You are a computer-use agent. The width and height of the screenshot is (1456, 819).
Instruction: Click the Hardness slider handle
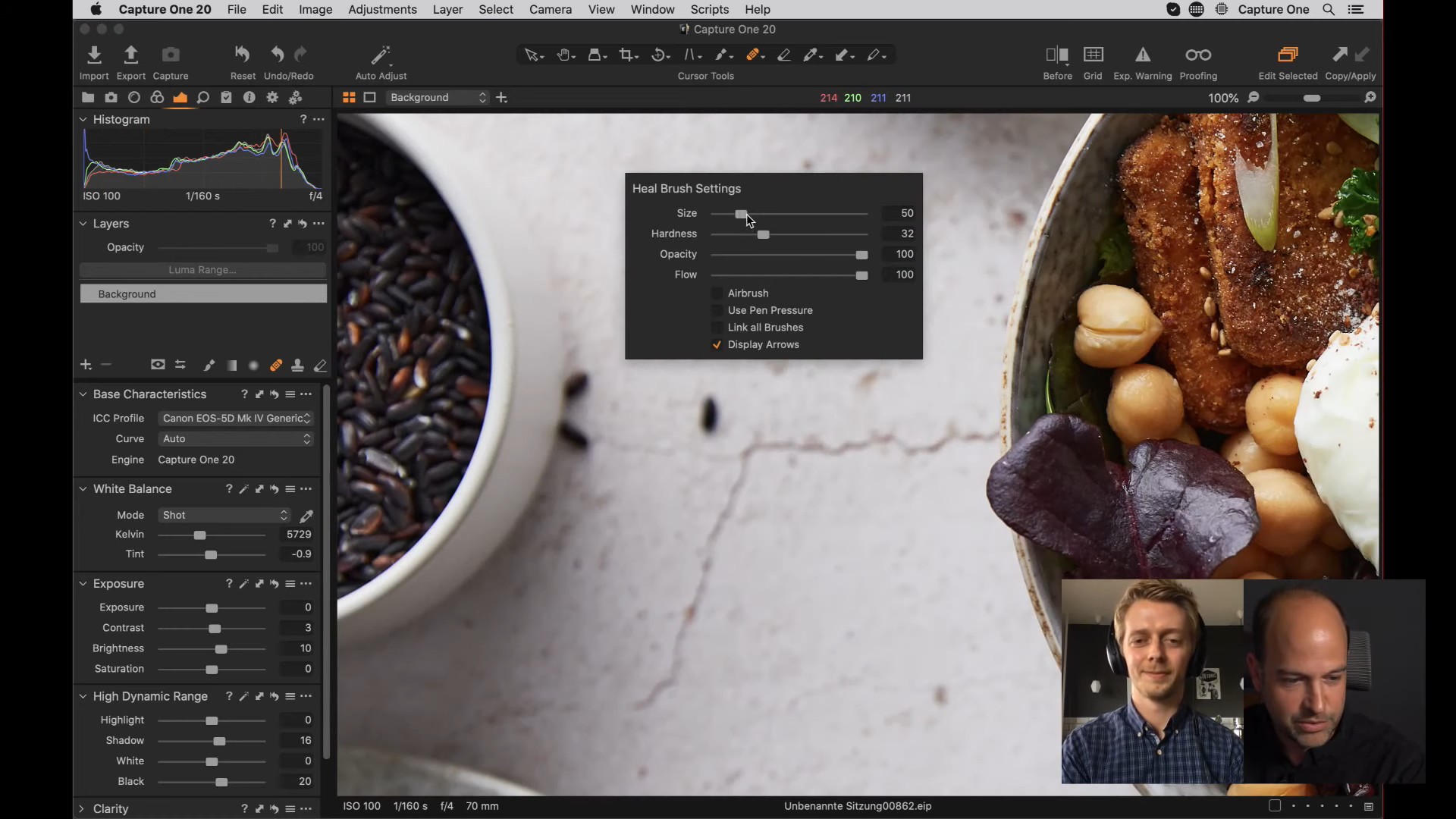764,235
